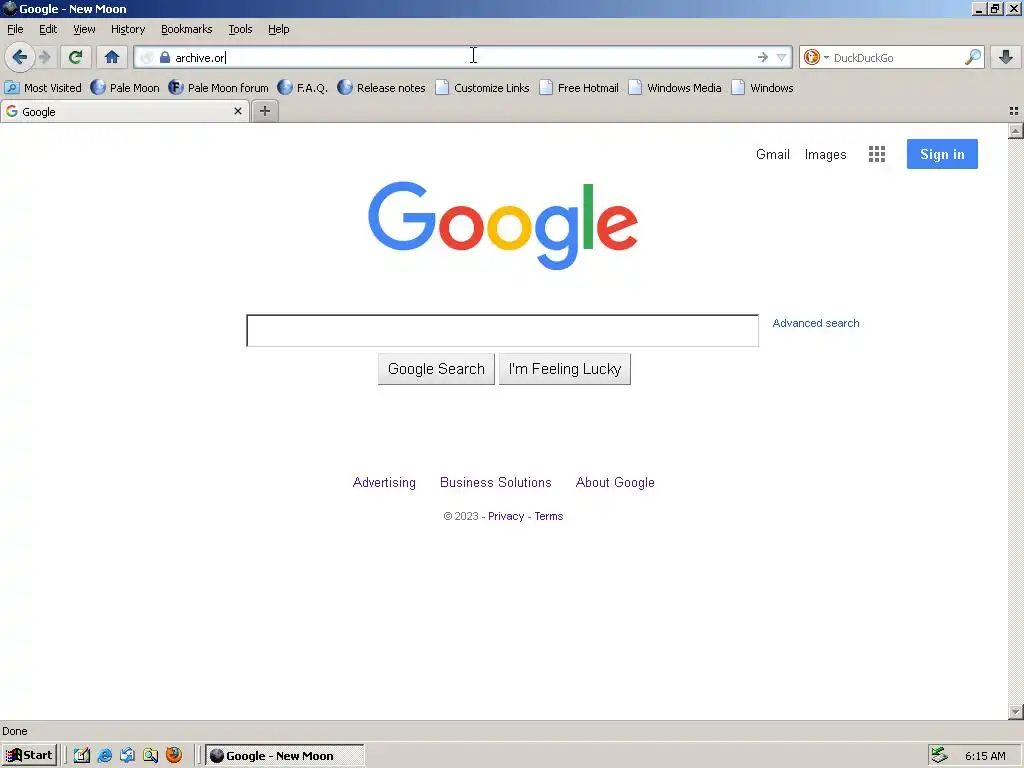Open the View menu

[84, 29]
